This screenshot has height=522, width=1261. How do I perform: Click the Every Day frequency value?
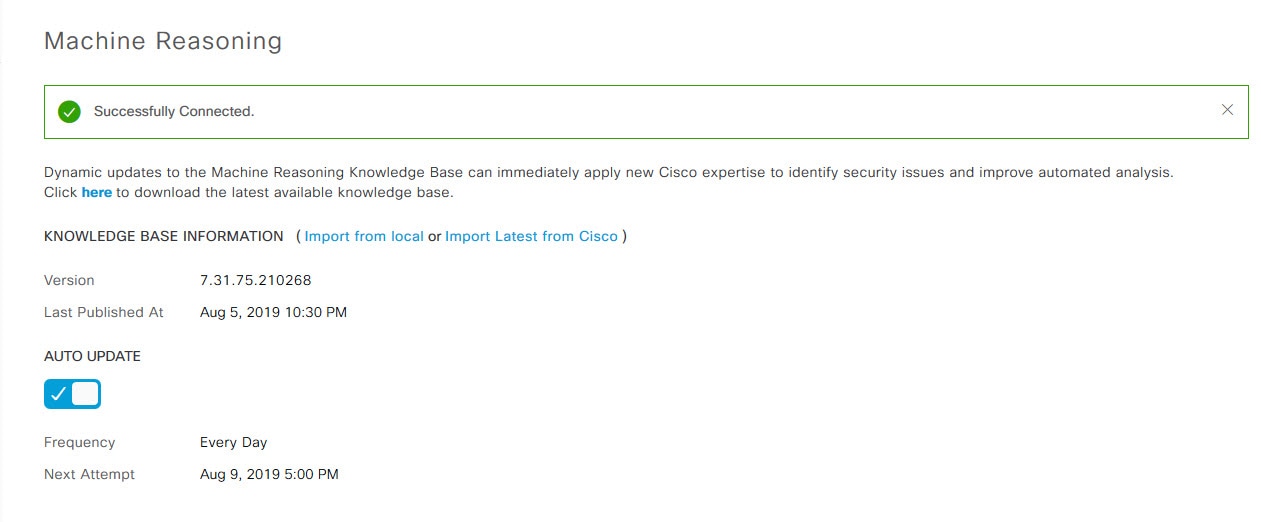click(x=233, y=442)
